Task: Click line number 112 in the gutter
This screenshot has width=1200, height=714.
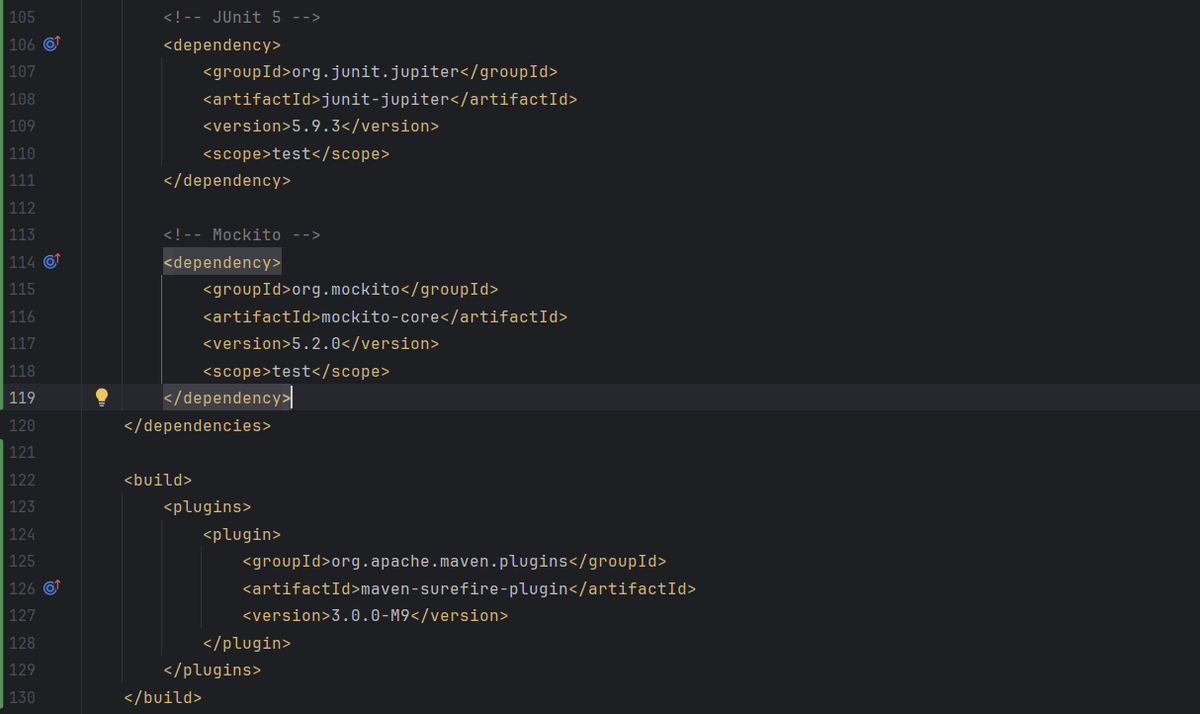Action: click(22, 208)
